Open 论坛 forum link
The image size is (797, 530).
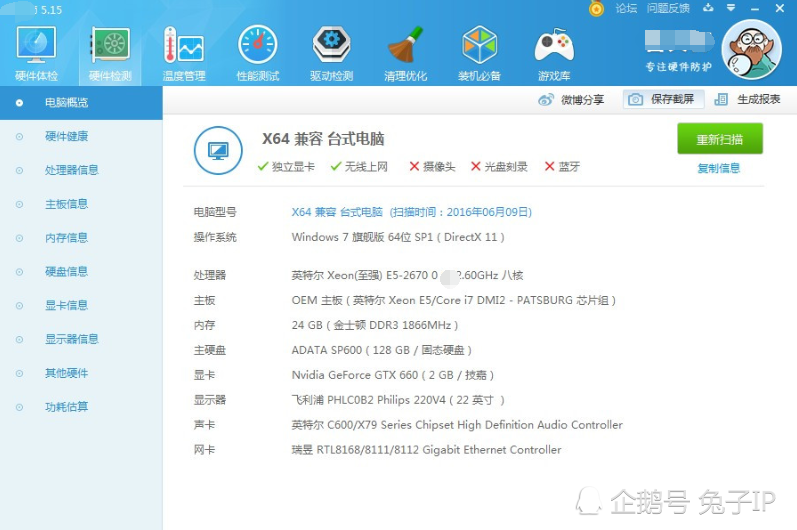tap(626, 8)
